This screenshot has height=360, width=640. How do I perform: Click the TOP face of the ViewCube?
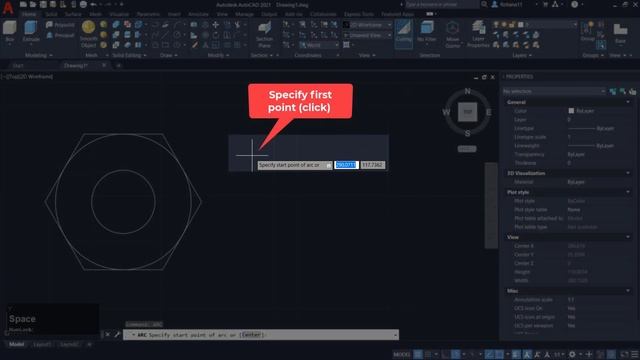tap(467, 112)
